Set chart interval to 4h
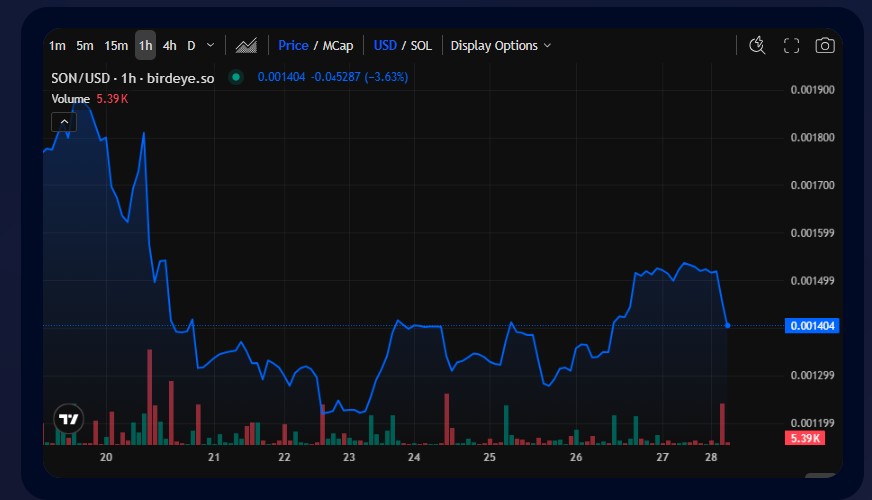 [x=169, y=46]
